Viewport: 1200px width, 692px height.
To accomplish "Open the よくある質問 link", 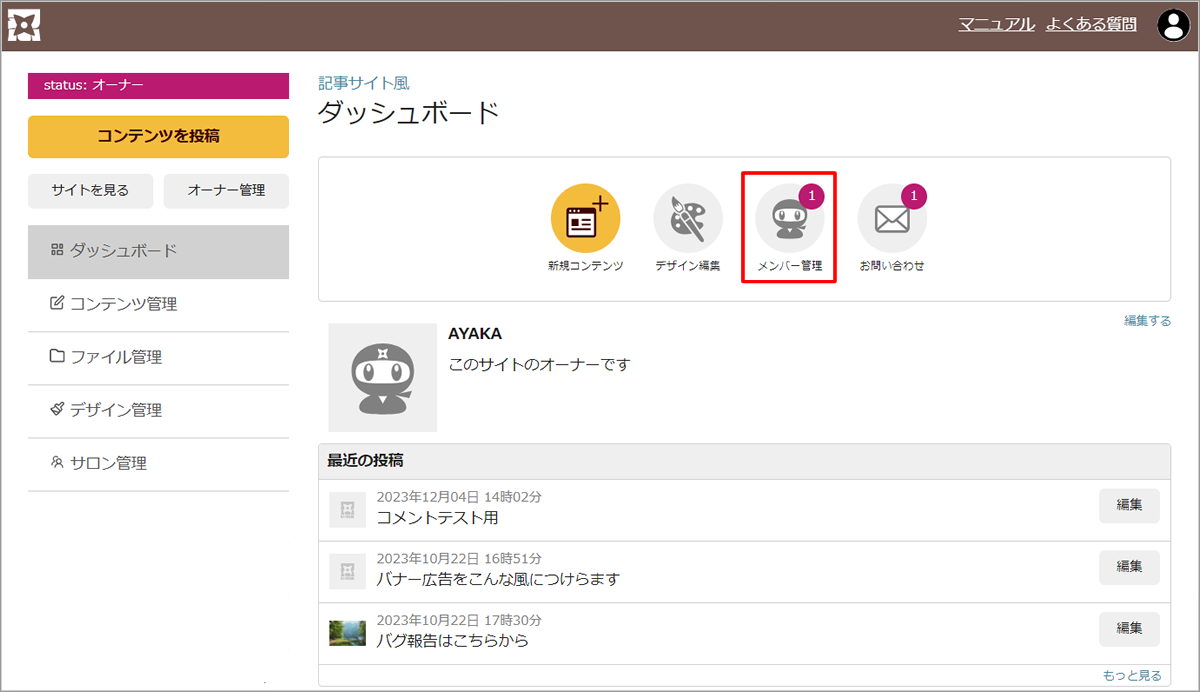I will [x=1091, y=25].
